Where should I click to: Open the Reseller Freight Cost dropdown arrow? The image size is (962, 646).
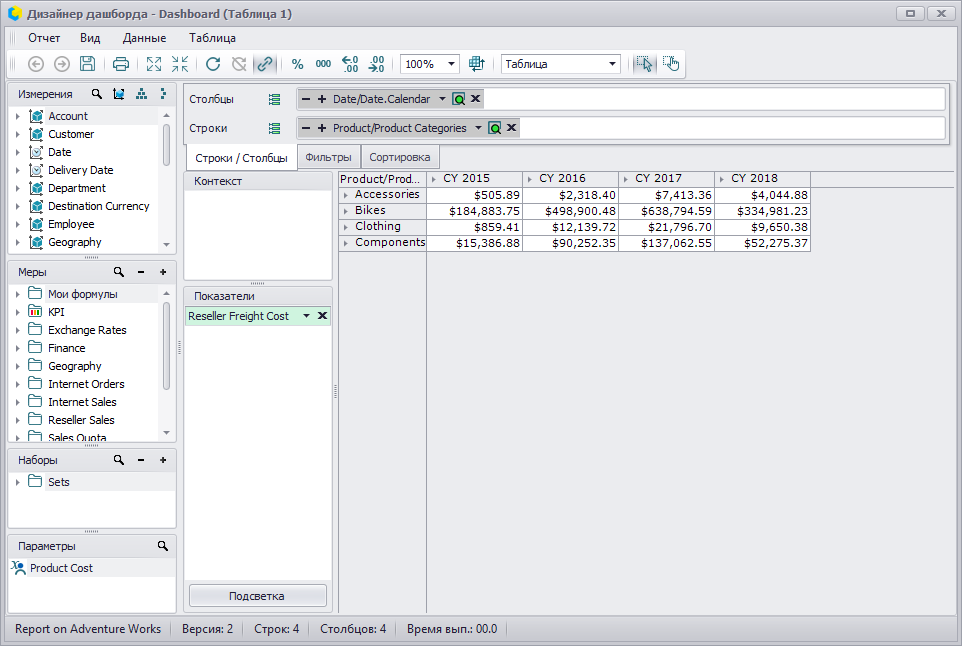pos(306,316)
